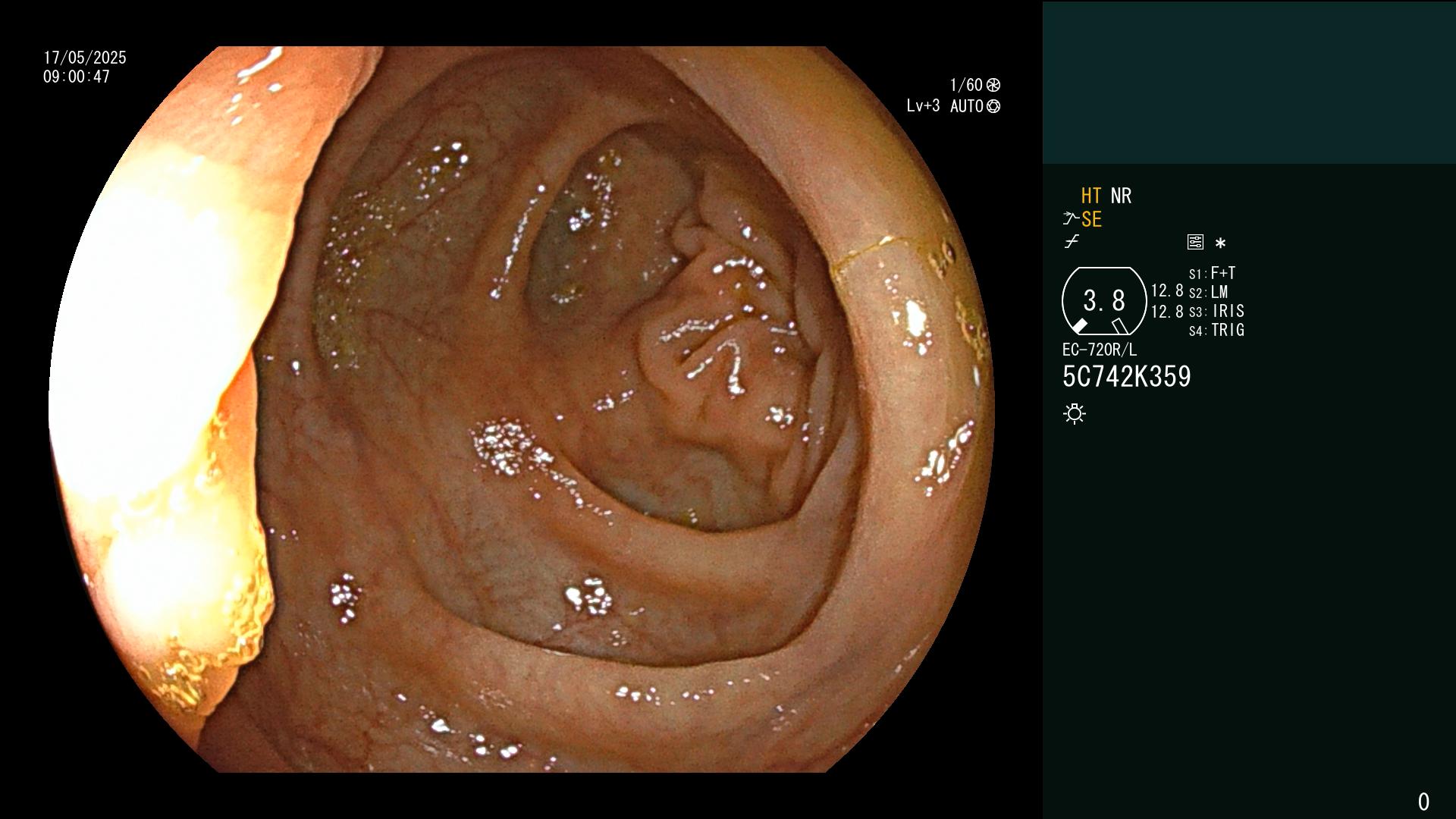Screen dimensions: 1456x819
Task: Click the image counter 0
Action: point(1423,802)
